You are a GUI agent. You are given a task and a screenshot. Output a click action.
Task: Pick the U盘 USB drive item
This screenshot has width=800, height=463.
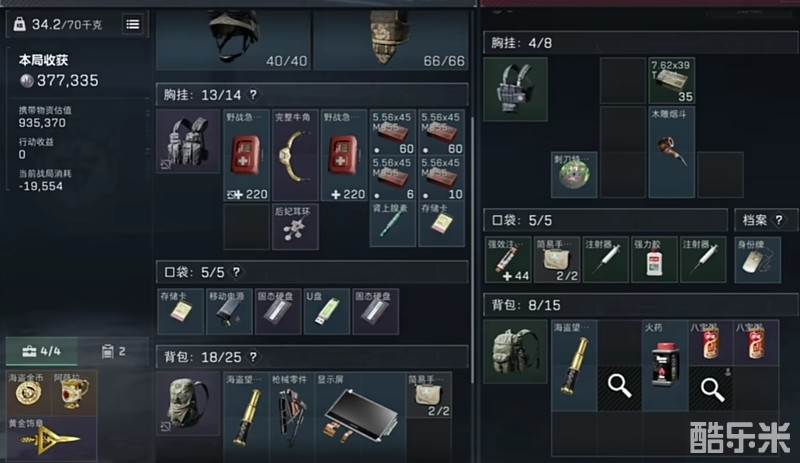327,311
